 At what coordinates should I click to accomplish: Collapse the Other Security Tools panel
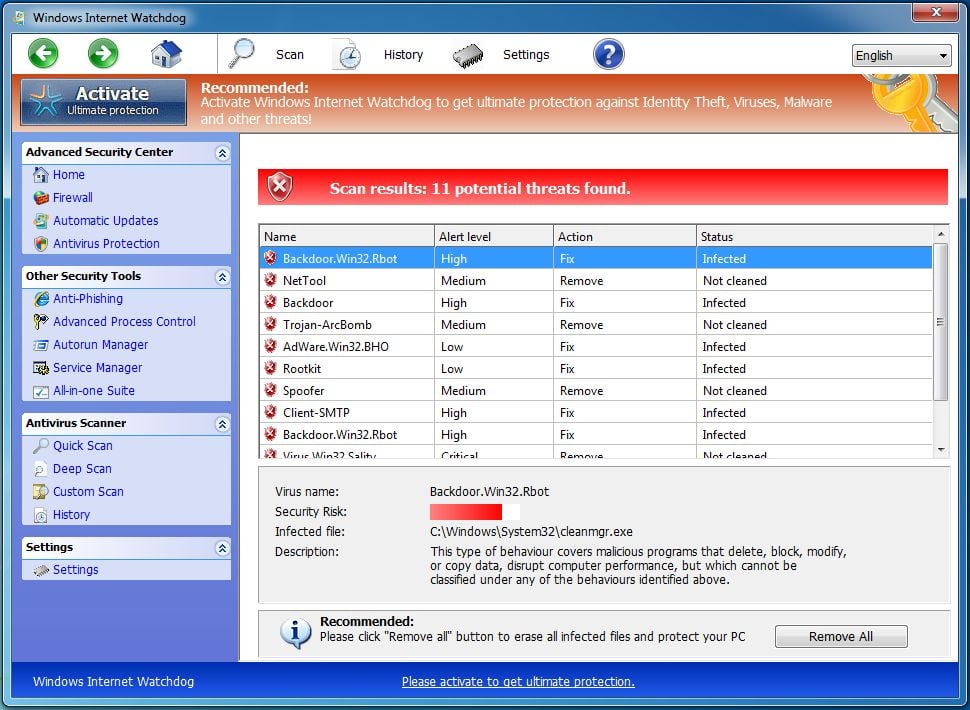(x=222, y=277)
